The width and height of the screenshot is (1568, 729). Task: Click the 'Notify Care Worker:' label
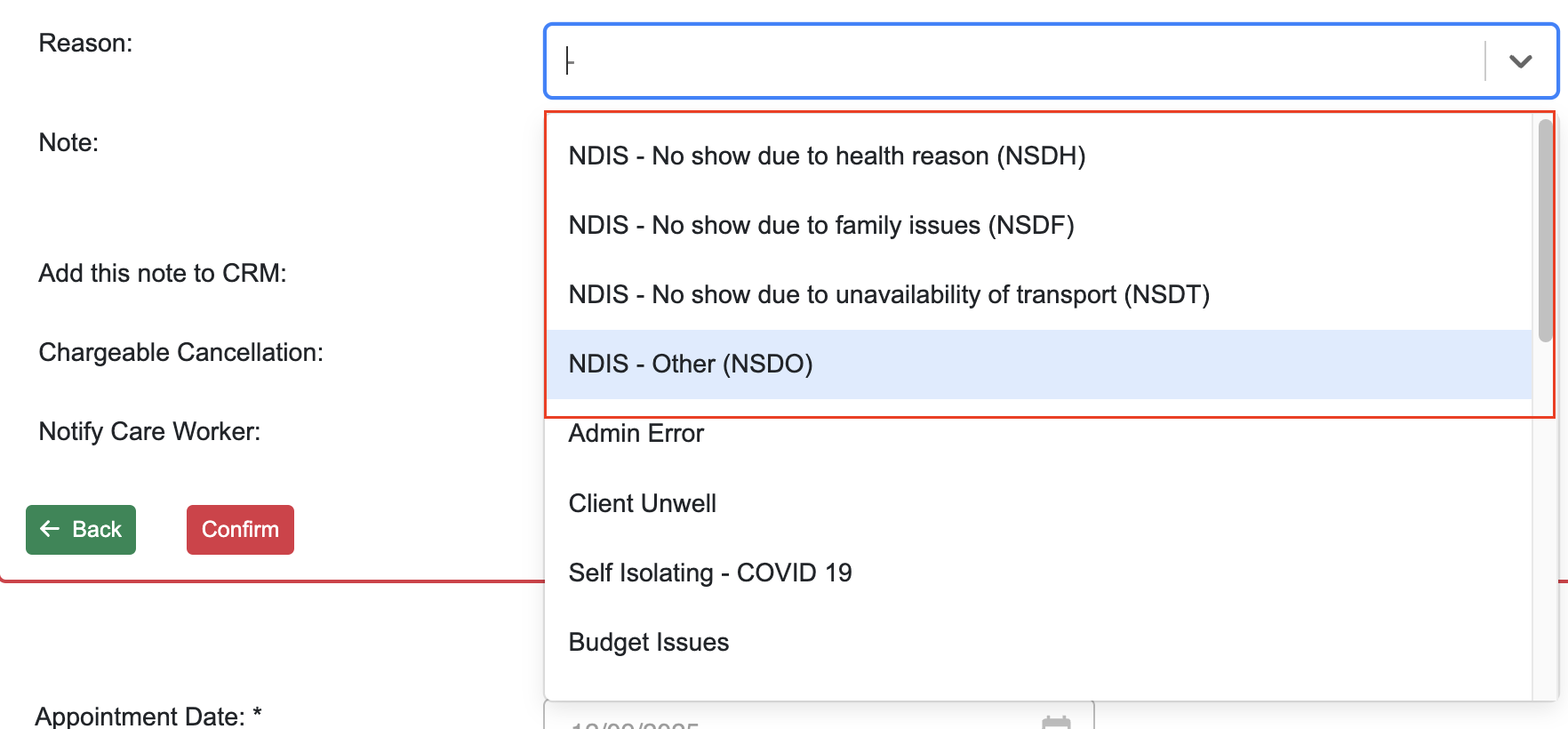click(149, 432)
